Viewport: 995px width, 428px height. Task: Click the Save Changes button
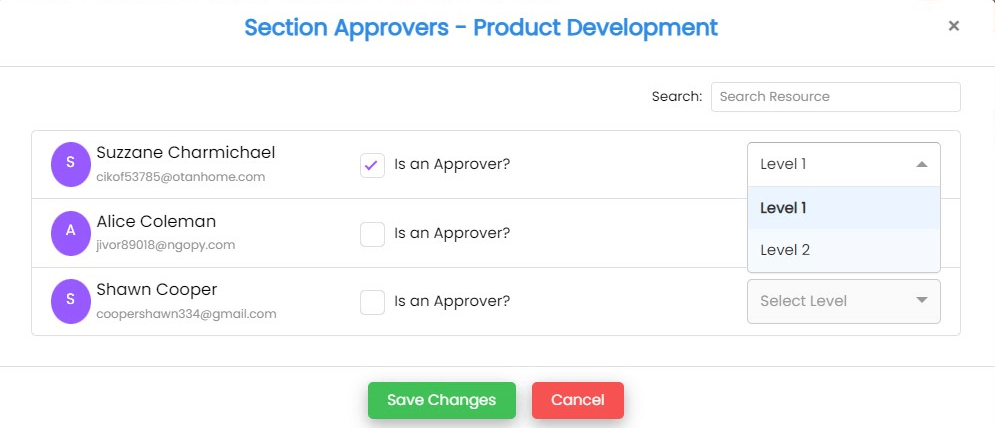(x=441, y=400)
